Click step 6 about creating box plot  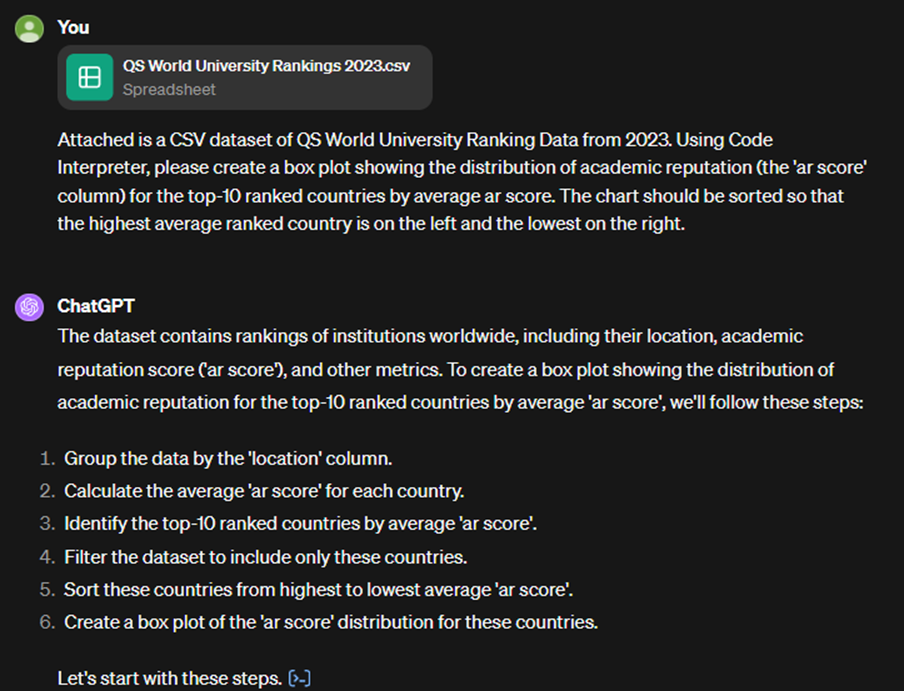click(x=330, y=622)
